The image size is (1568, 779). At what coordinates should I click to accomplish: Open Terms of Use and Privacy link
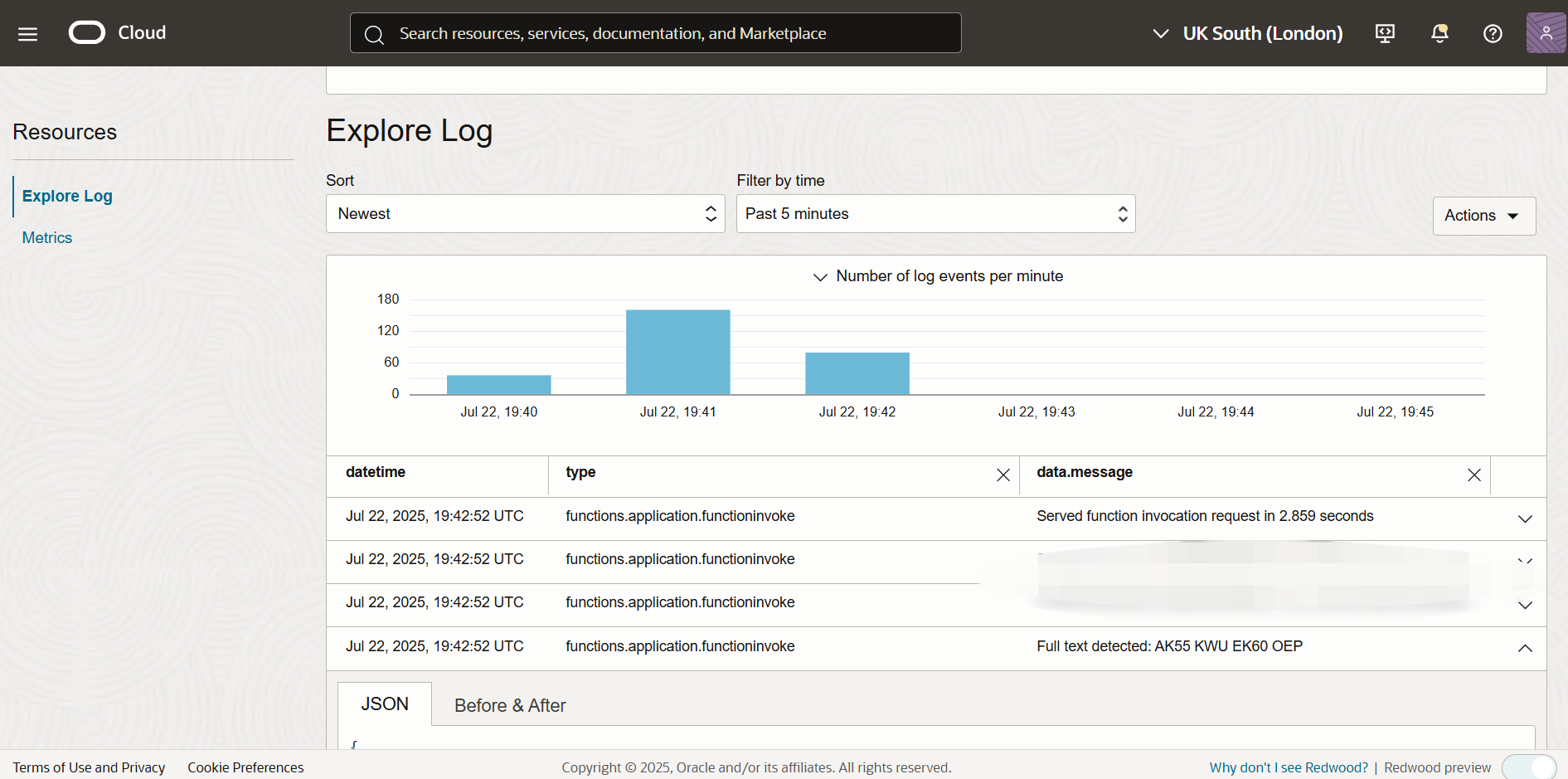pyautogui.click(x=89, y=767)
